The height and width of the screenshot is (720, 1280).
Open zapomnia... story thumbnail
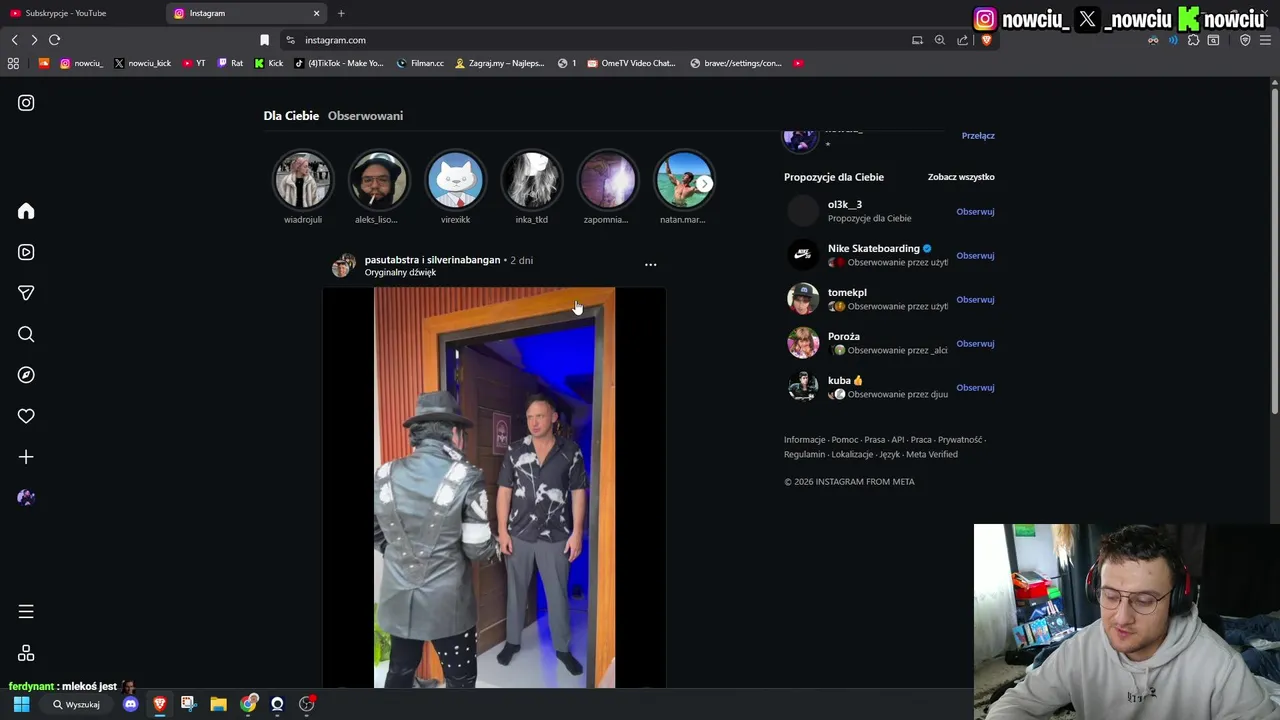tap(607, 180)
